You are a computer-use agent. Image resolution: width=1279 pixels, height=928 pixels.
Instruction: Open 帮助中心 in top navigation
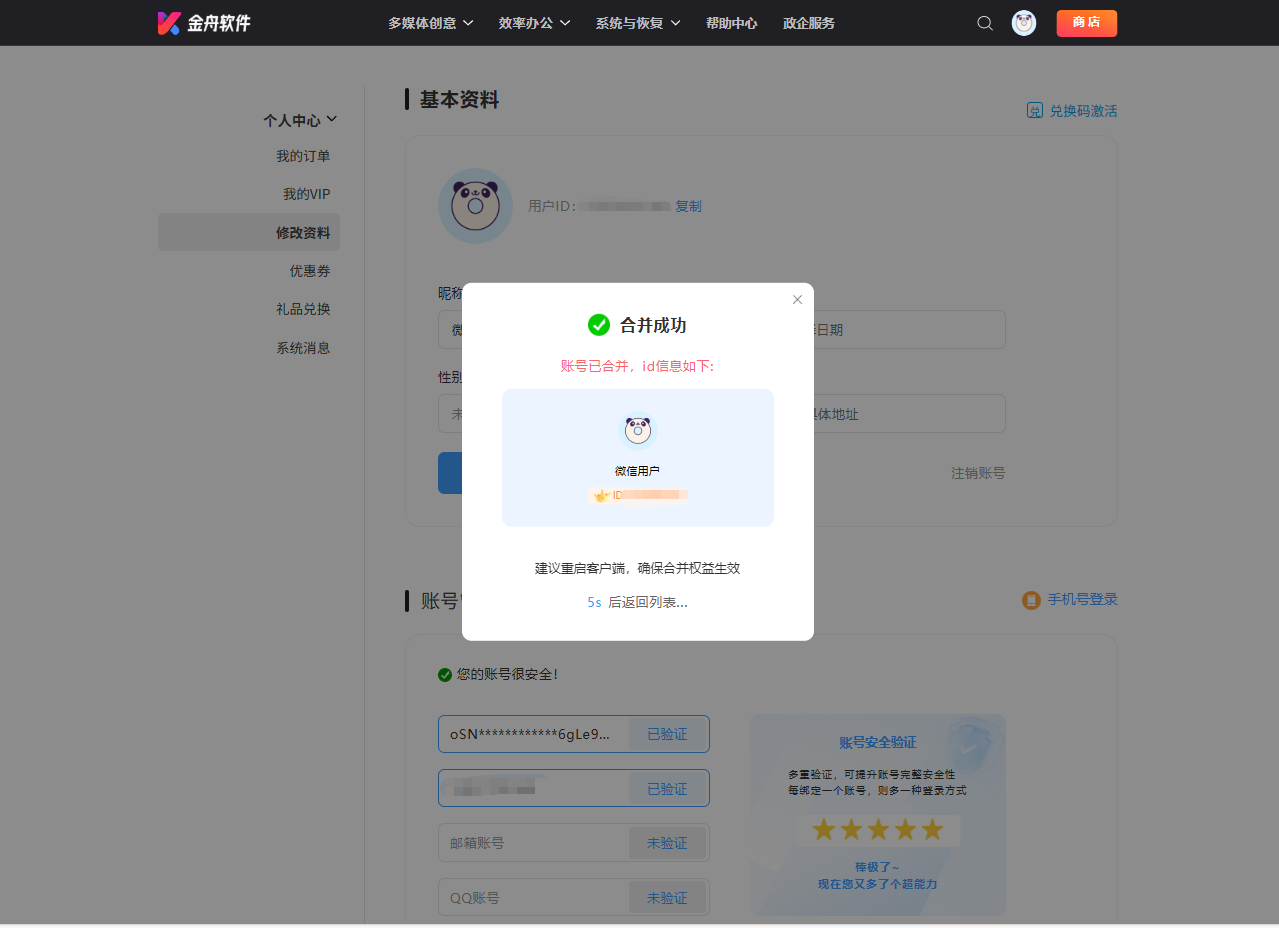731,23
